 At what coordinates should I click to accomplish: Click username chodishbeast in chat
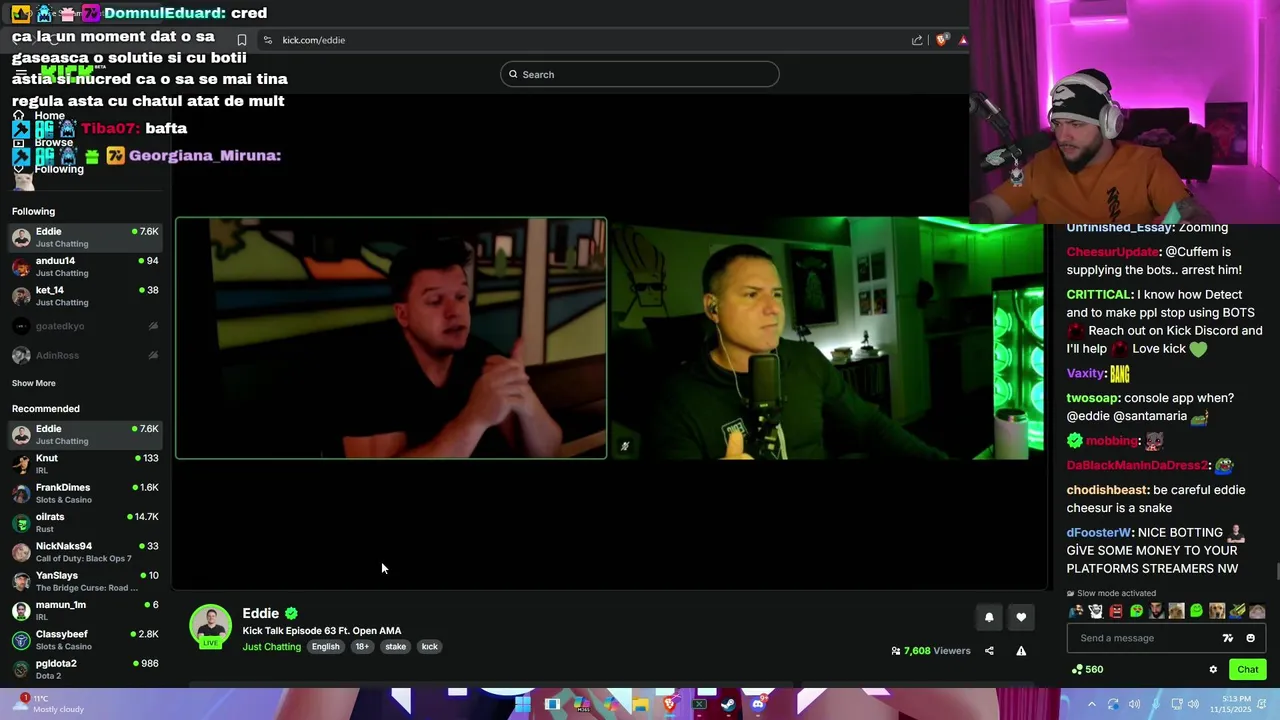pos(1107,490)
